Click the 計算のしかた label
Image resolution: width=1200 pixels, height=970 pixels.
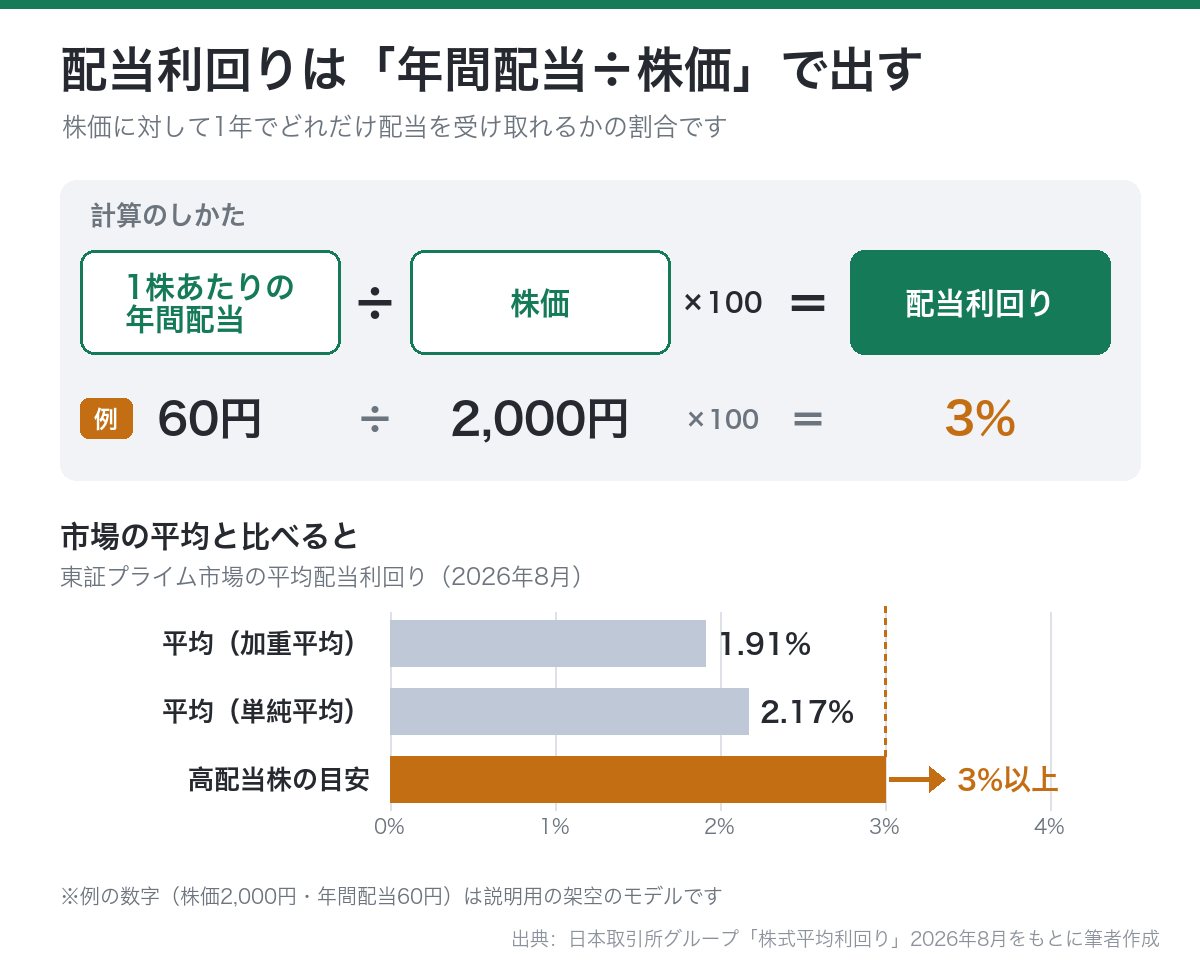168,215
